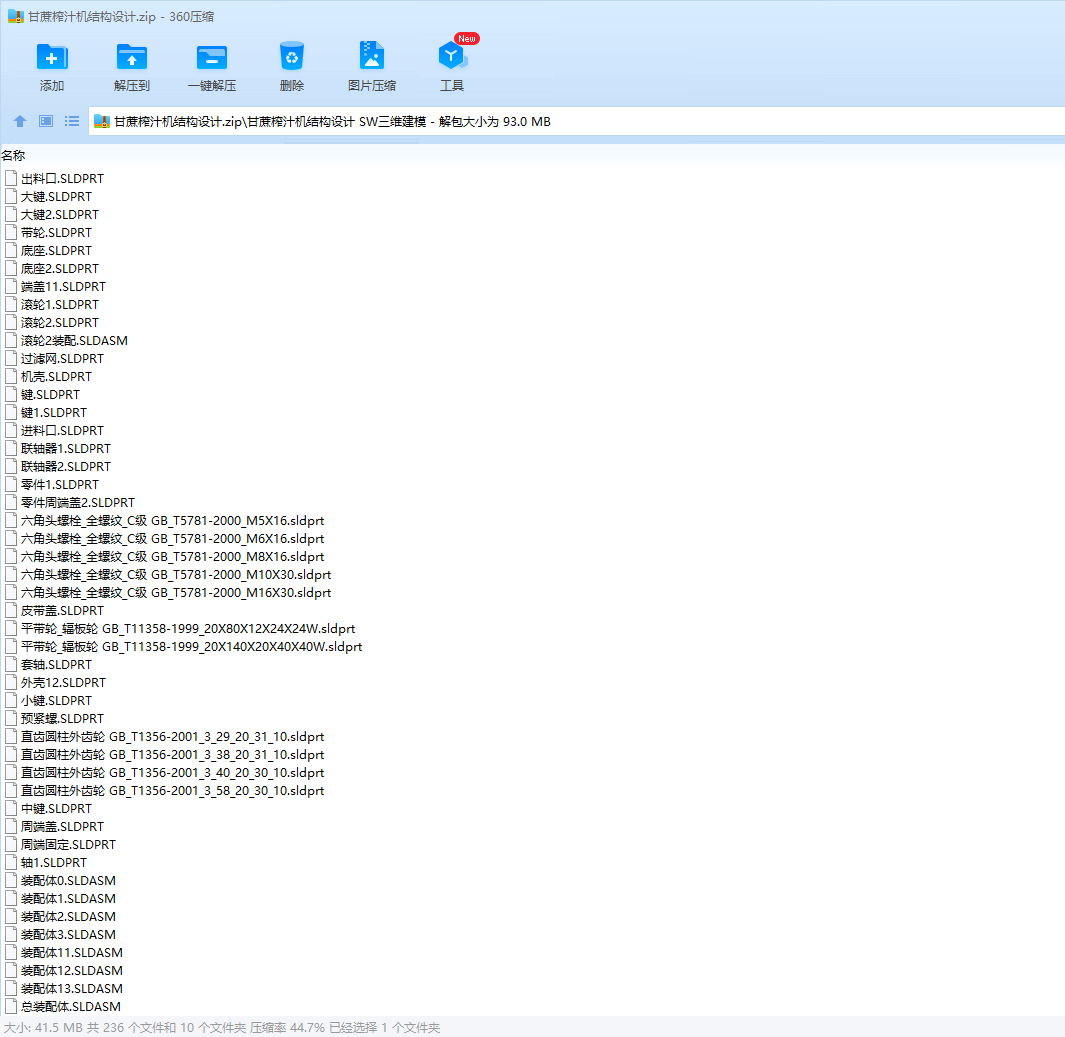The width and height of the screenshot is (1065, 1037).
Task: Select file 小键.SLDPRT
Action: [x=56, y=700]
